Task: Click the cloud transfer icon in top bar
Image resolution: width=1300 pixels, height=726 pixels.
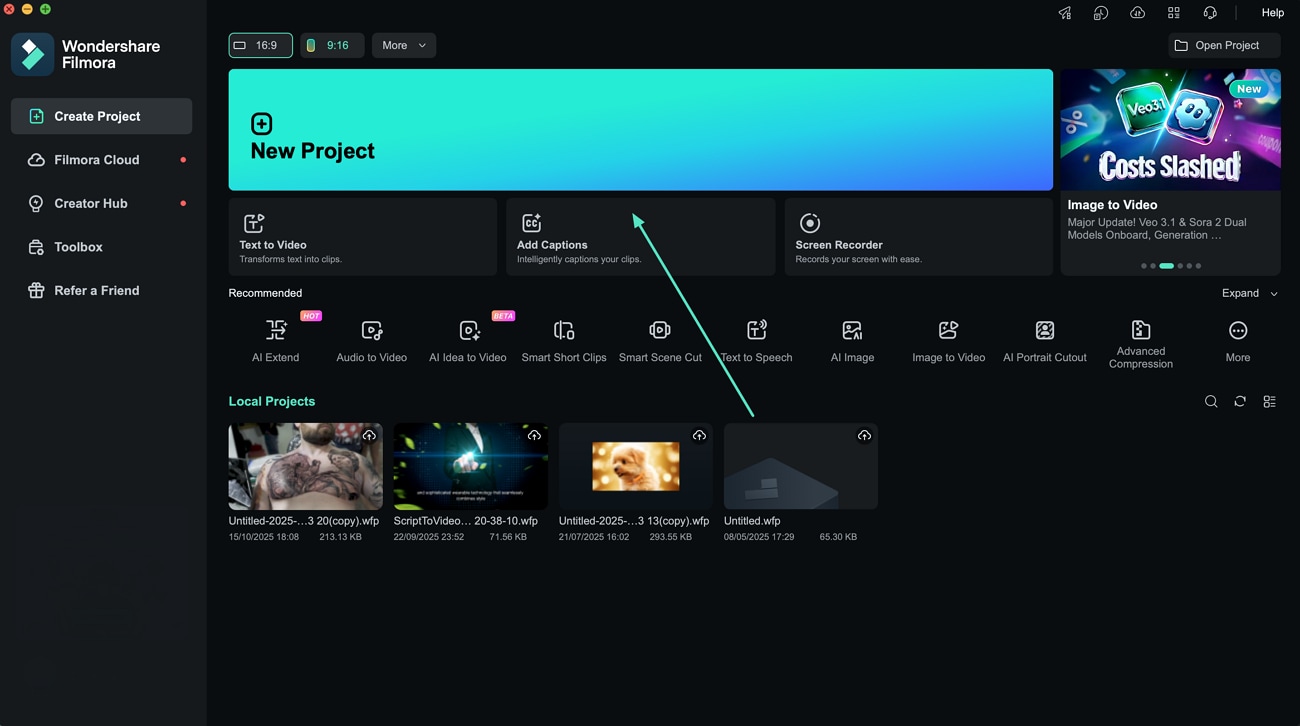Action: tap(1137, 13)
